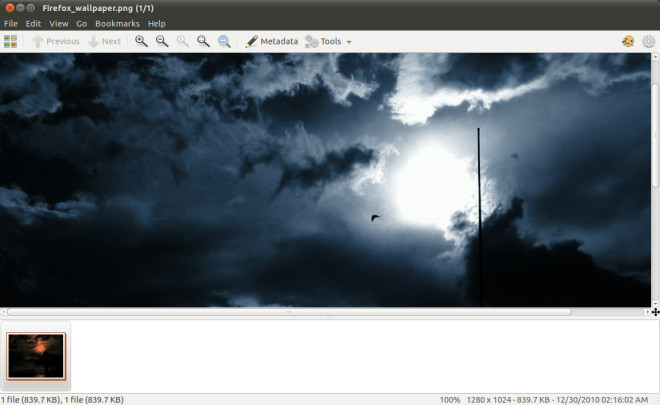Viewport: 660px width, 405px height.
Task: Click the vertical scrollbar handle
Action: point(655,136)
